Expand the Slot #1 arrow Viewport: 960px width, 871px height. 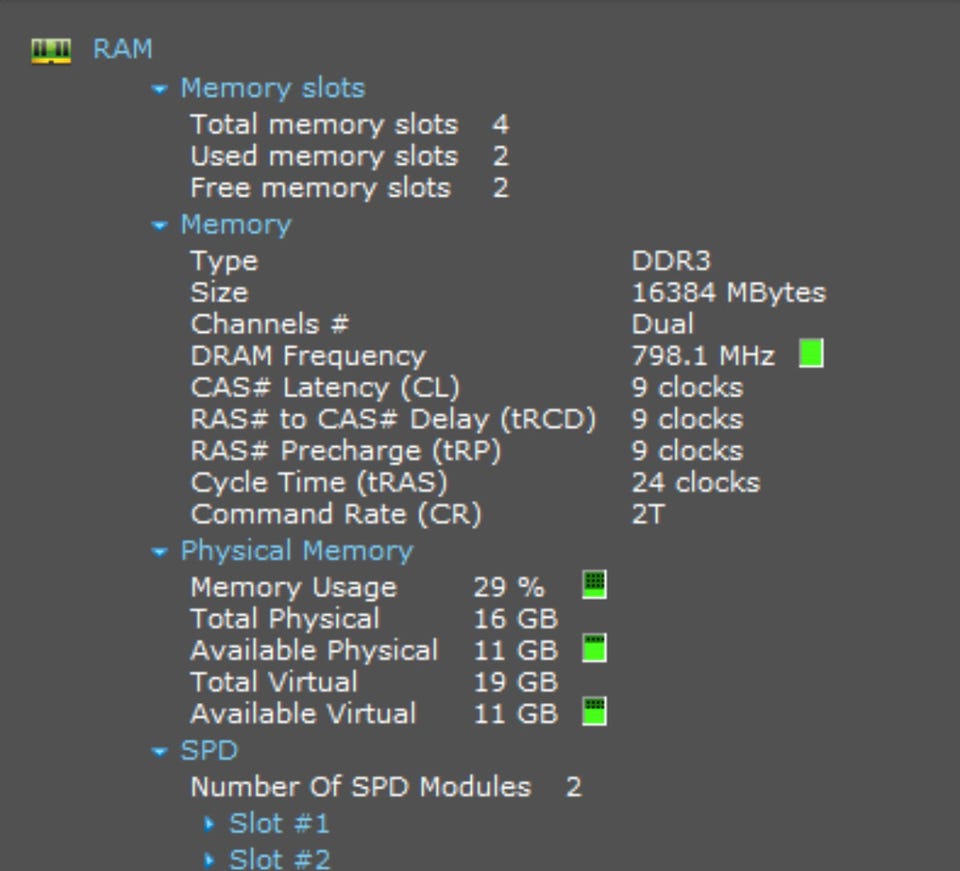pos(210,825)
